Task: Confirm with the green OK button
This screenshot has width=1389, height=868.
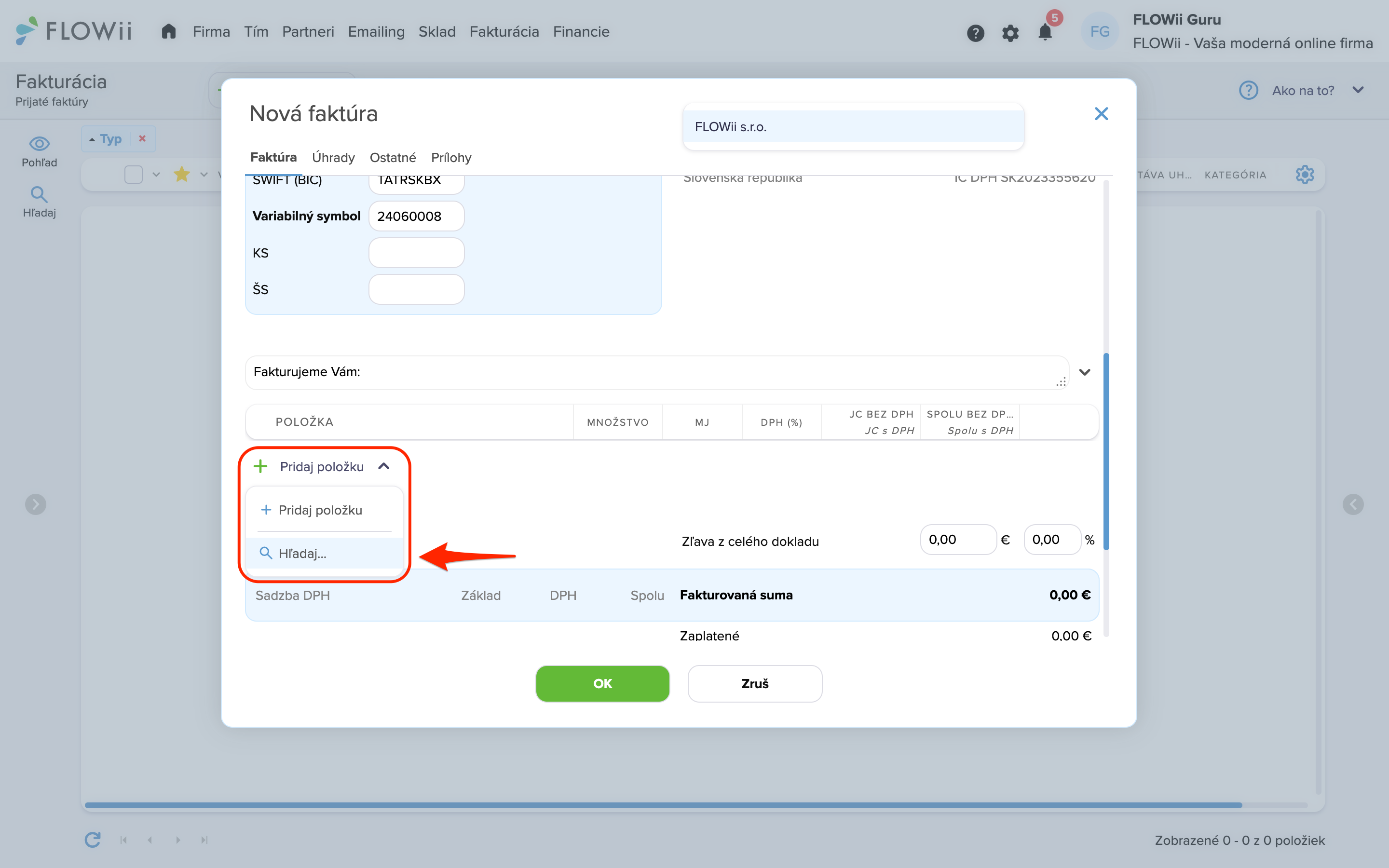Action: (x=603, y=683)
